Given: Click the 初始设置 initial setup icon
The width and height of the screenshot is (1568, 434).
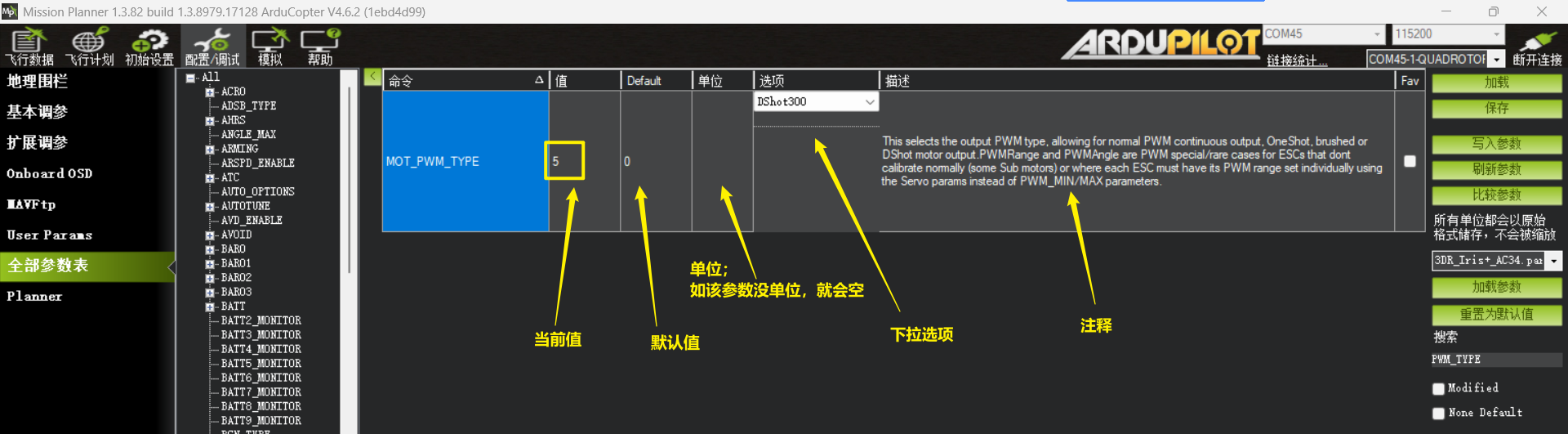Looking at the screenshot, I should click(149, 46).
